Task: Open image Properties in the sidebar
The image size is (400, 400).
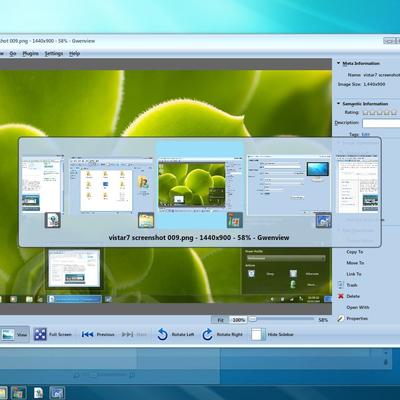Action: (x=352, y=318)
